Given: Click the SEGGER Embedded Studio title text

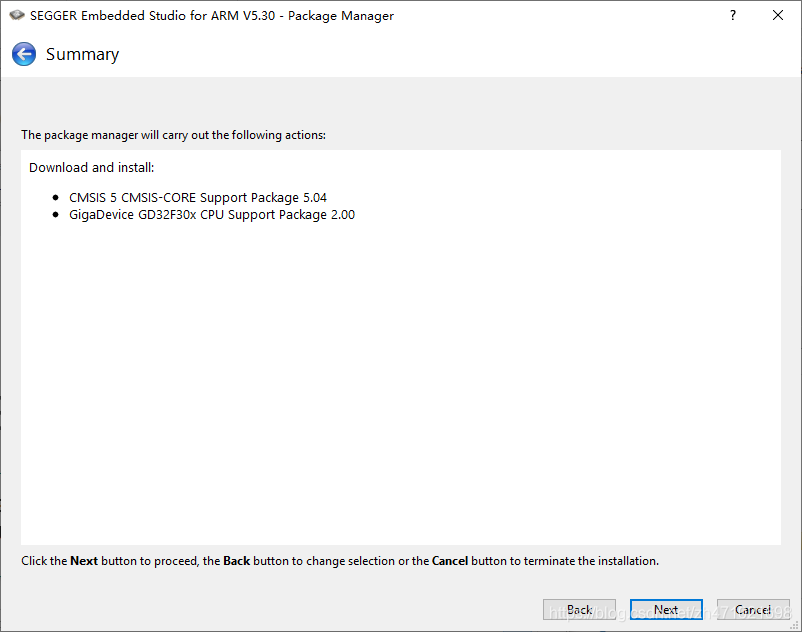Looking at the screenshot, I should pos(212,16).
